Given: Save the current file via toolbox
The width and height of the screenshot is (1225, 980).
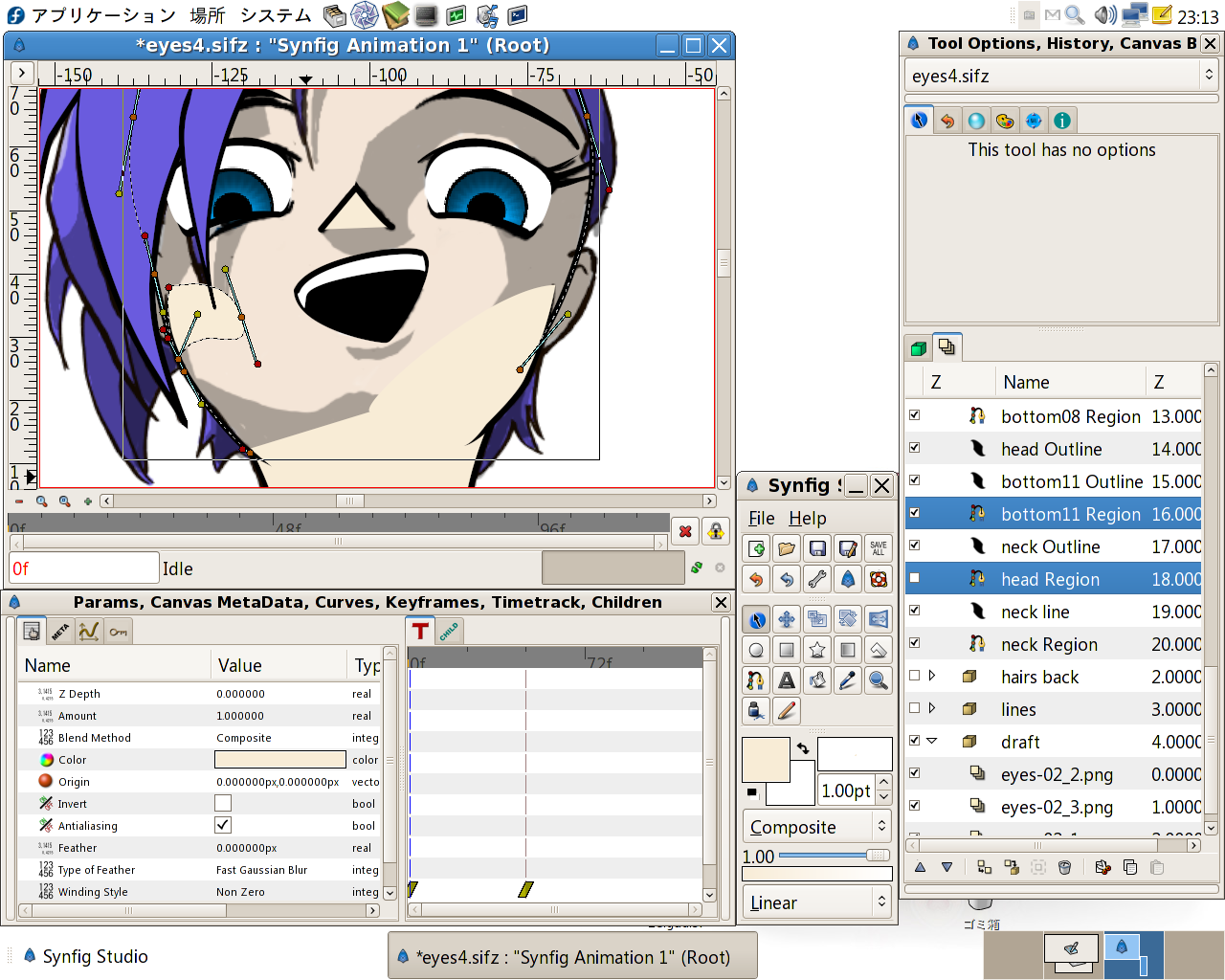Looking at the screenshot, I should click(817, 548).
